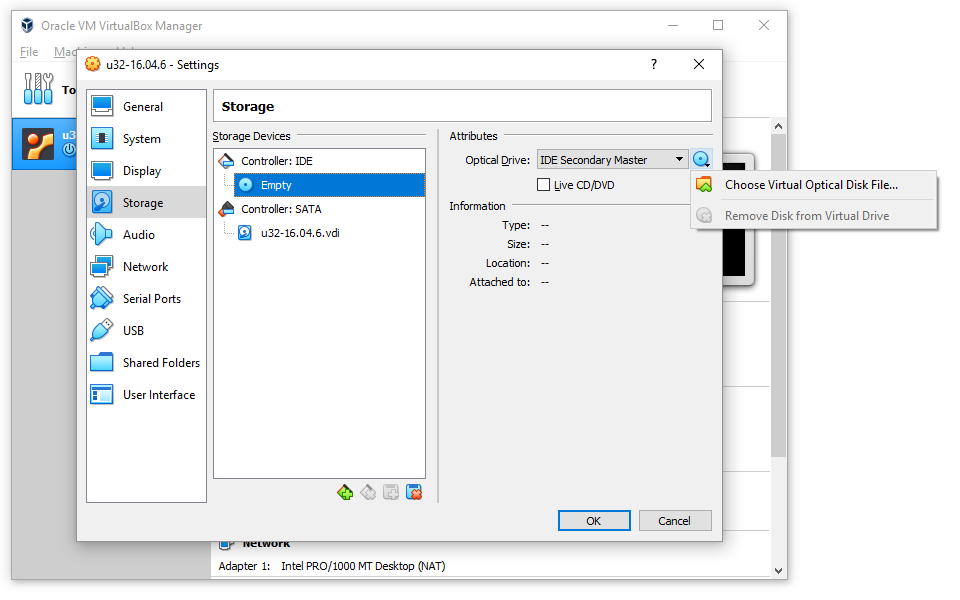This screenshot has height=600, width=960.
Task: Enable the Live CD/DVD checkbox
Action: (x=544, y=185)
